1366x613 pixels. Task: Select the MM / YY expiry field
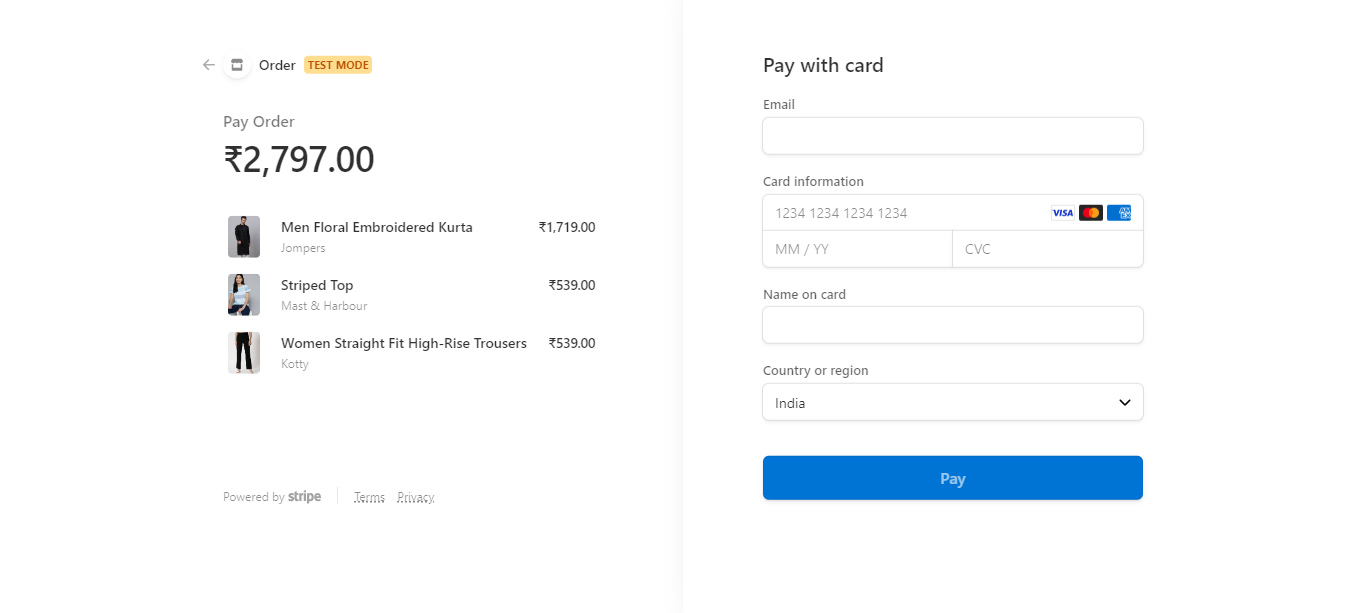[x=857, y=249]
